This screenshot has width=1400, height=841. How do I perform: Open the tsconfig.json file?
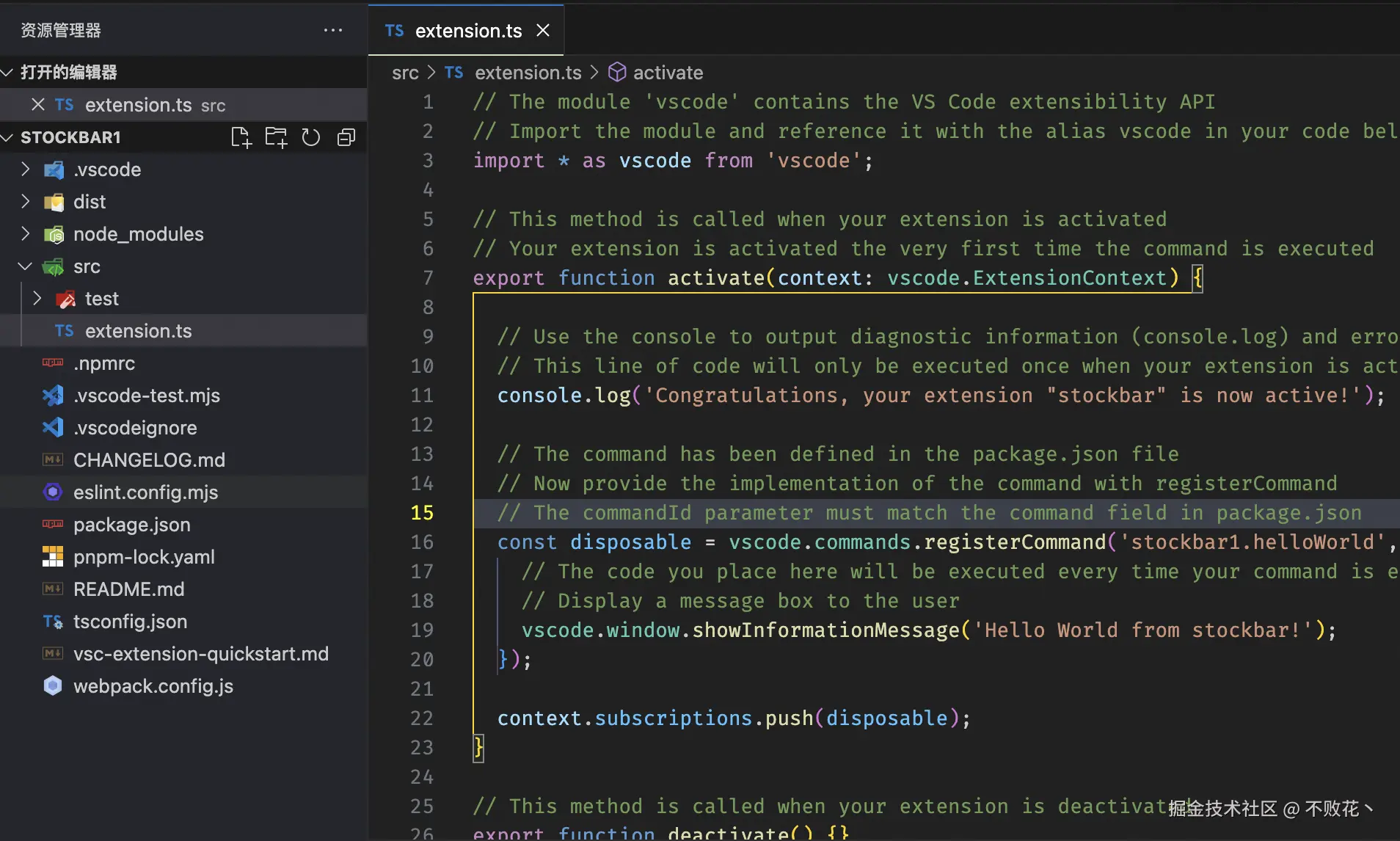click(x=183, y=622)
